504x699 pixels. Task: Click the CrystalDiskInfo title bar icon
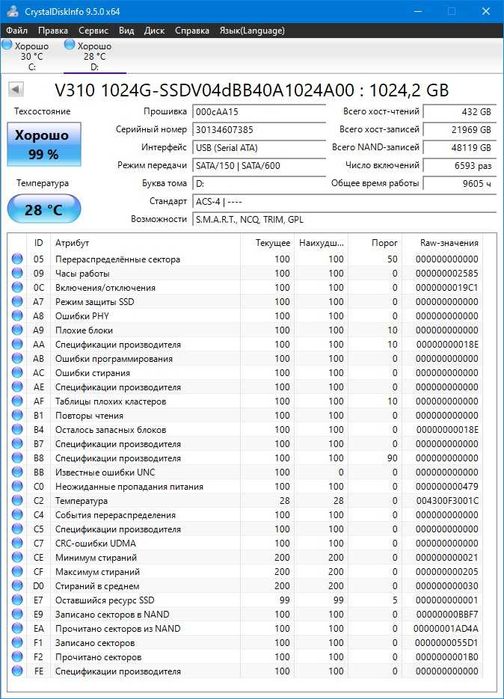tap(12, 12)
